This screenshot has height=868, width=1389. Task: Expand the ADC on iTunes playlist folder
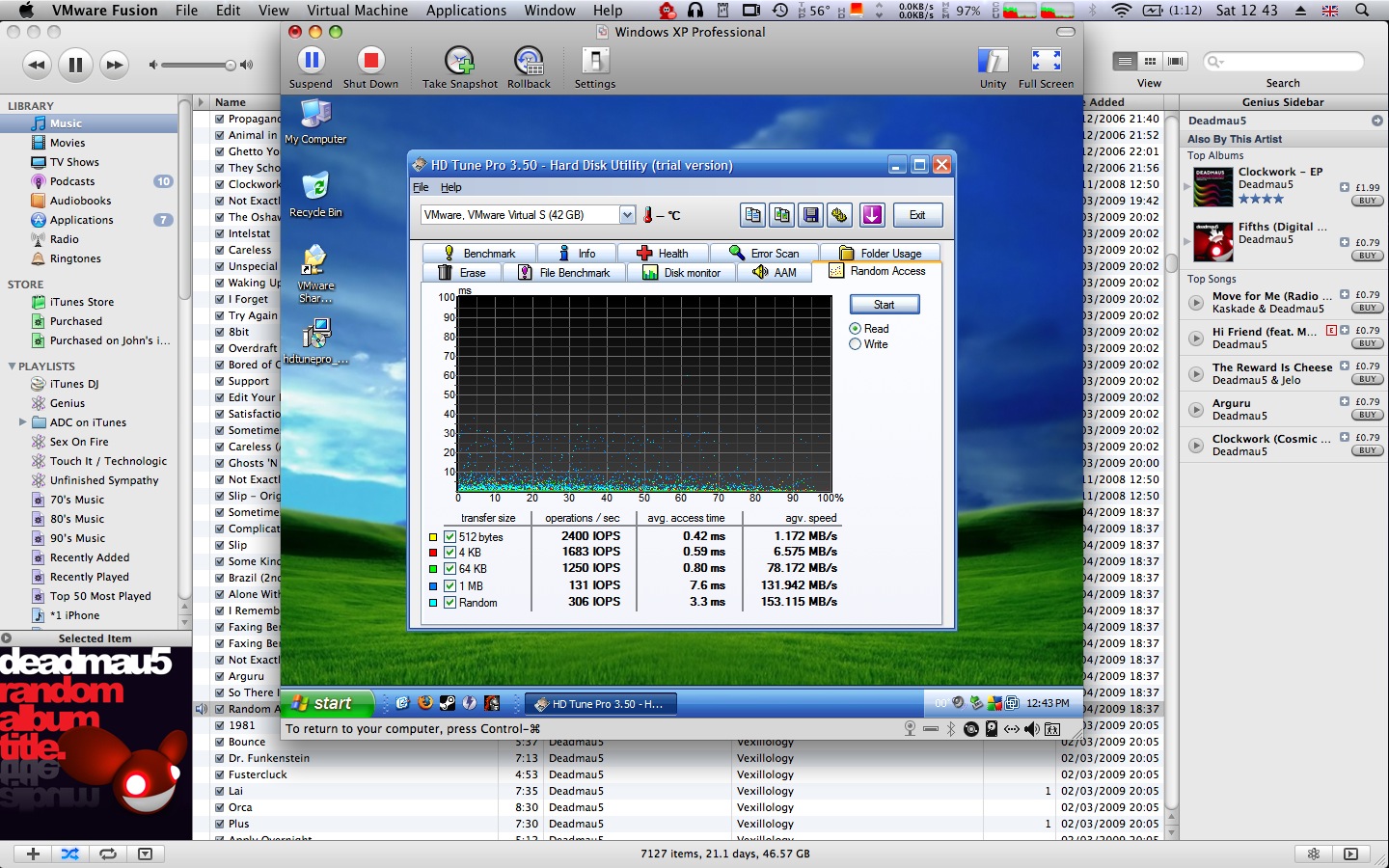(x=22, y=422)
